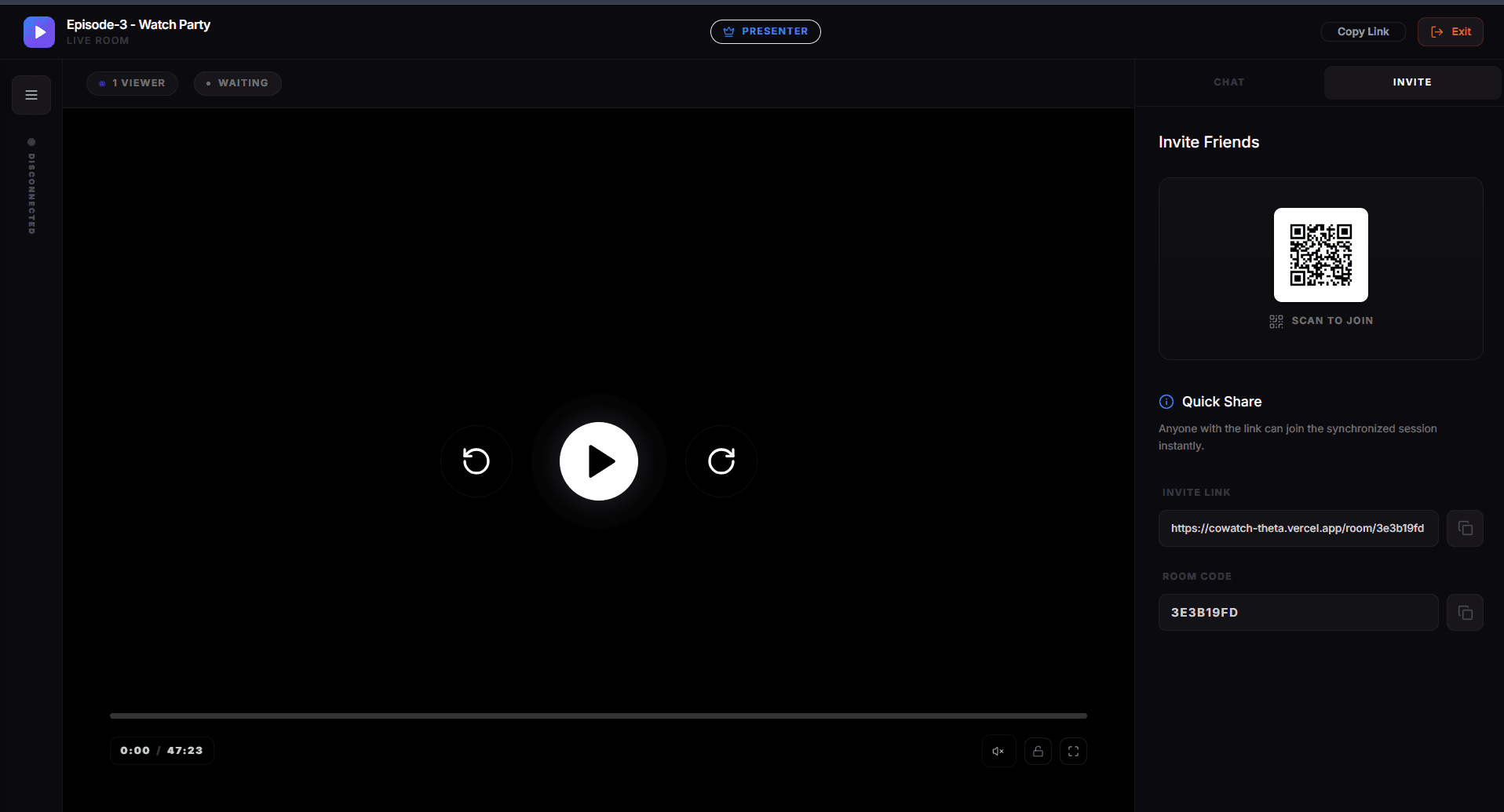Click the 0:00 / 47:23 time display

pos(162,751)
